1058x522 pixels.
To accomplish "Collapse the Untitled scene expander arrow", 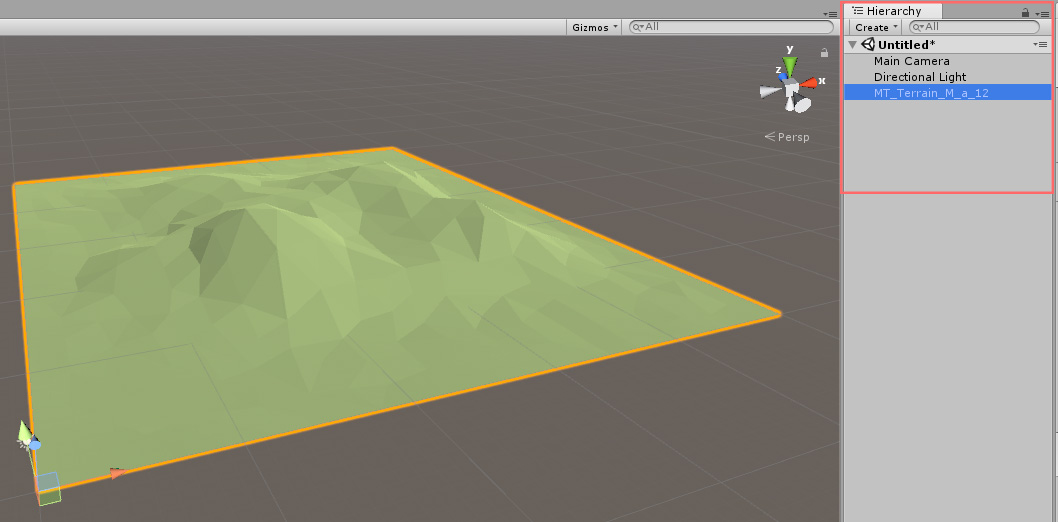I will click(853, 45).
